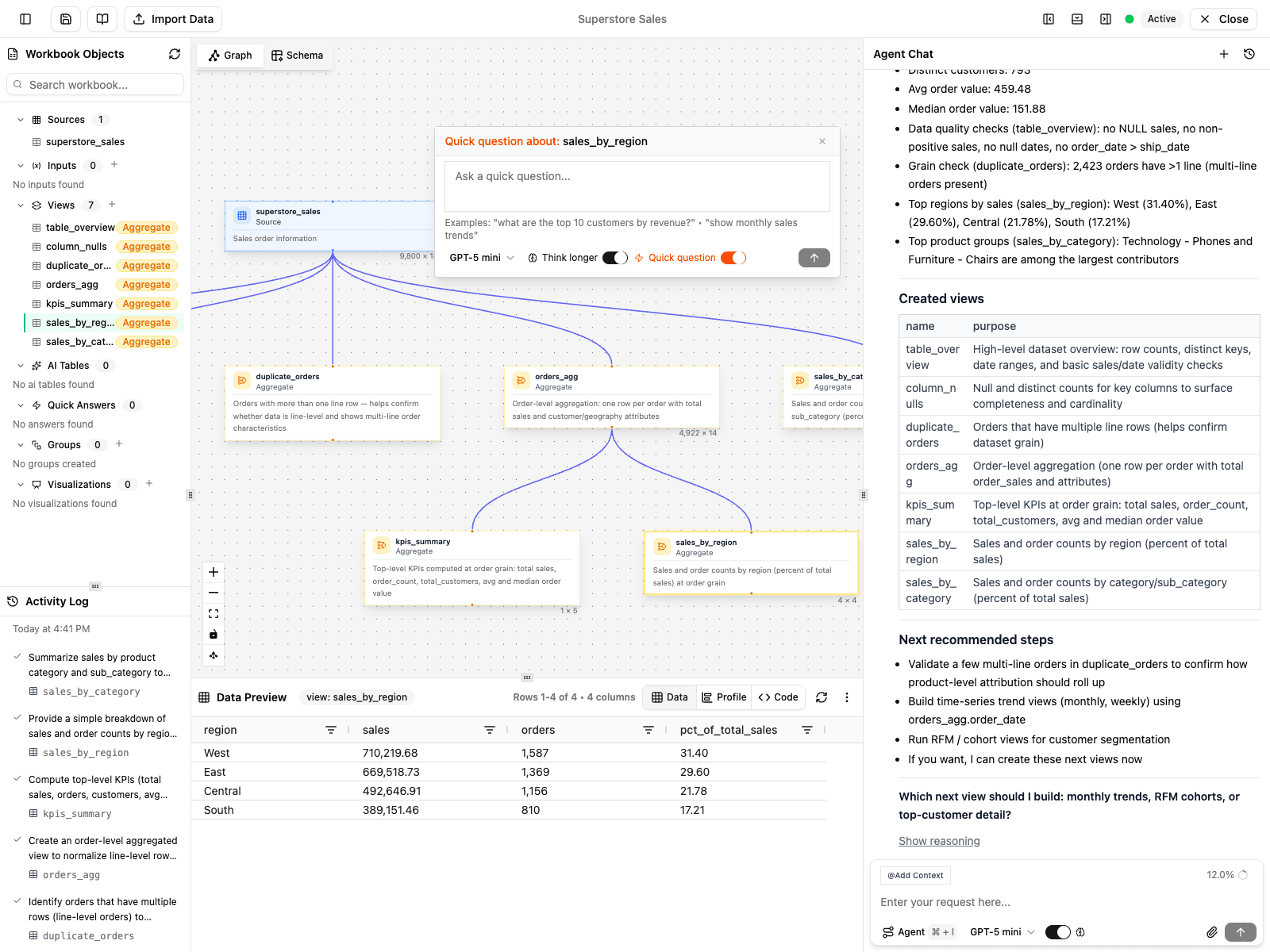Click the Show reasoning link

click(x=939, y=841)
